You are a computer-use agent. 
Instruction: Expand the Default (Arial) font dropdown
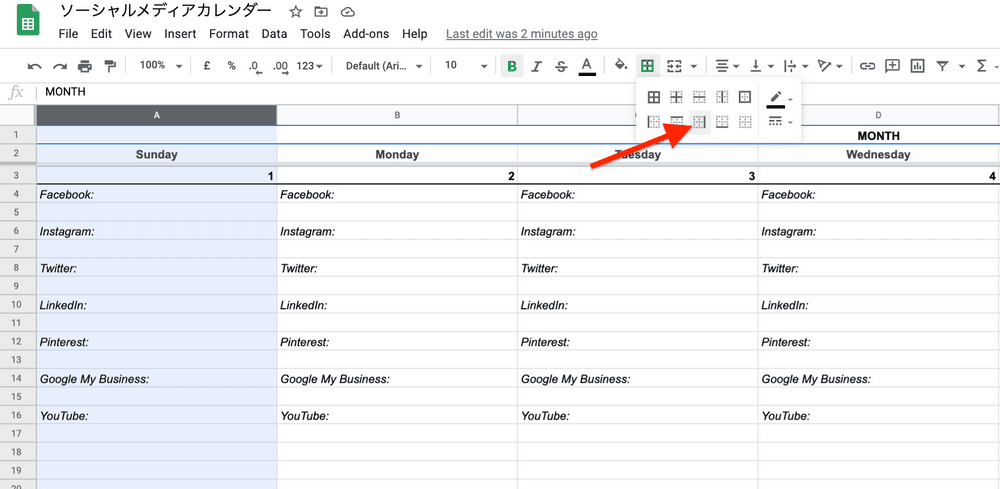(384, 66)
